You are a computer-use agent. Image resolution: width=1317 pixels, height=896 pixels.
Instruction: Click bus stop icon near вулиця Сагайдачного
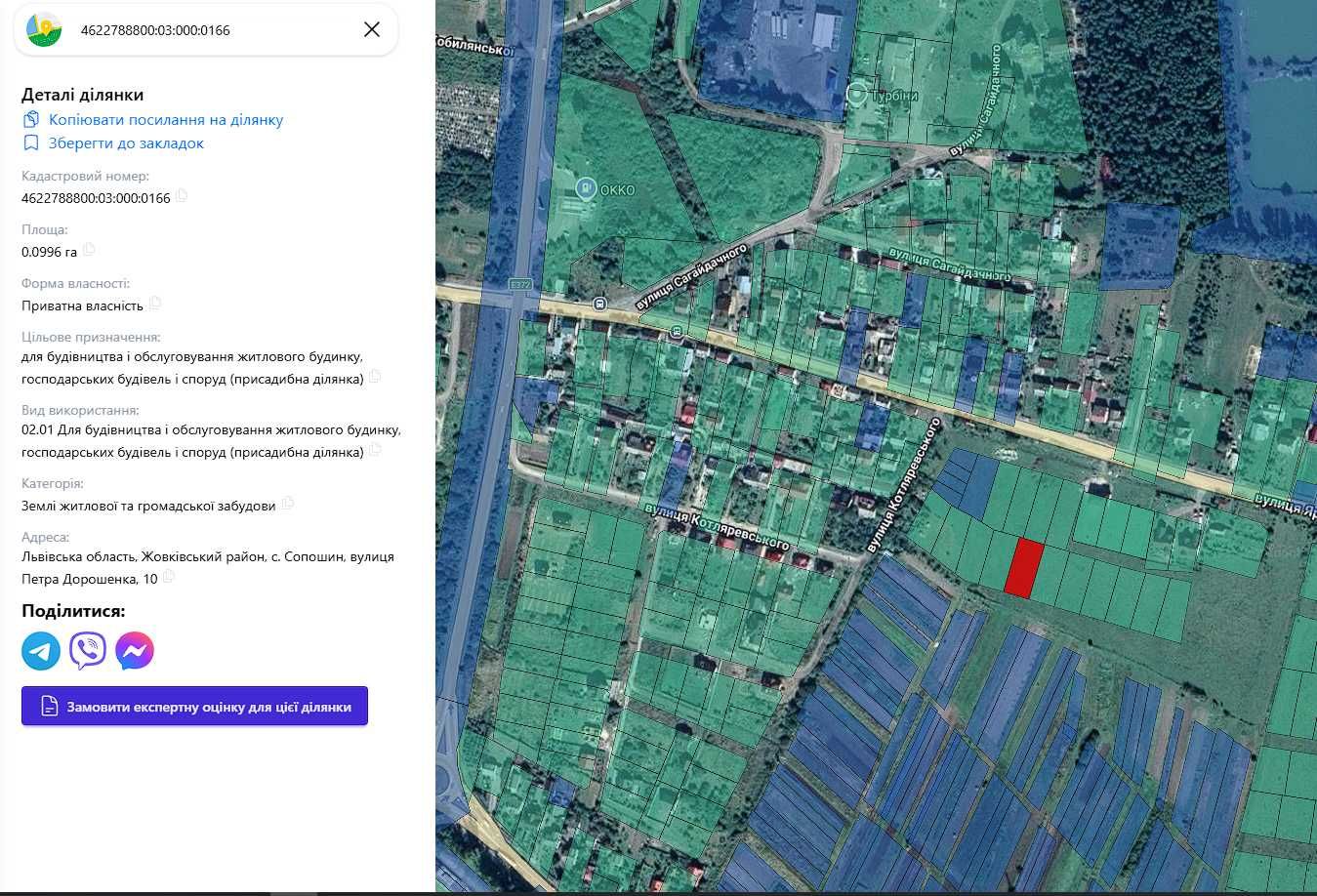(x=599, y=304)
